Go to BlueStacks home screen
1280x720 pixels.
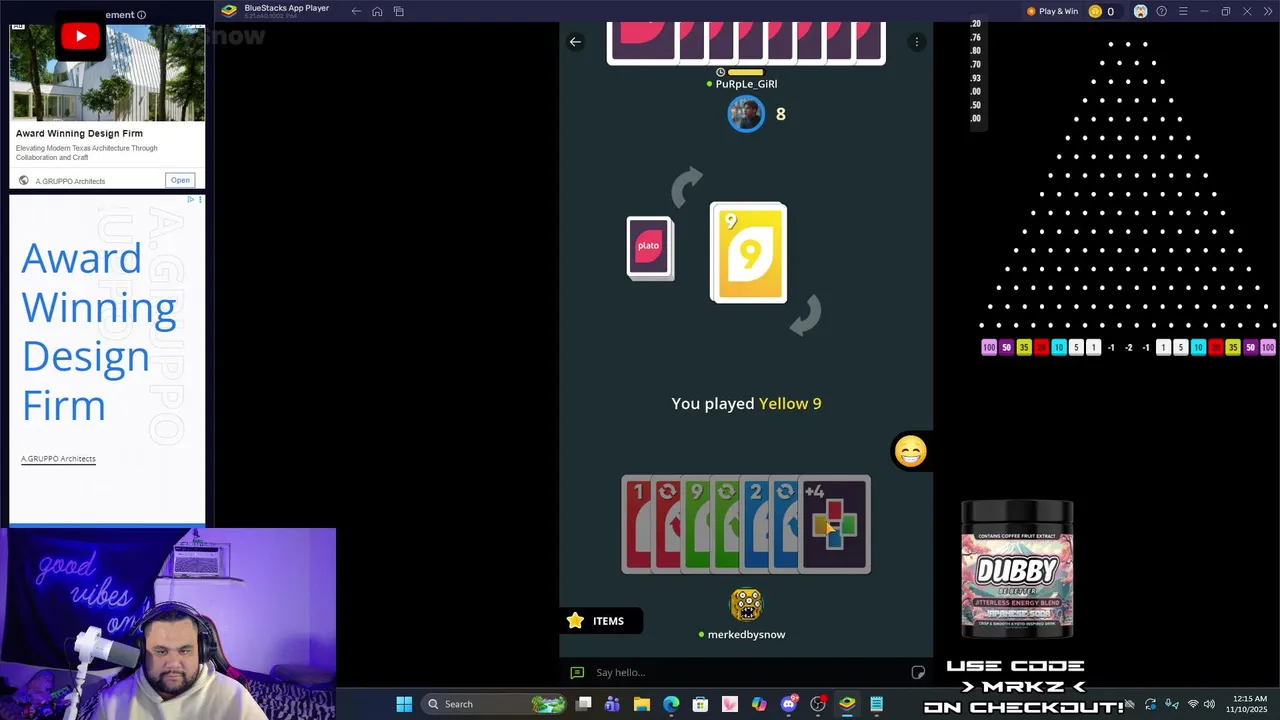point(377,11)
